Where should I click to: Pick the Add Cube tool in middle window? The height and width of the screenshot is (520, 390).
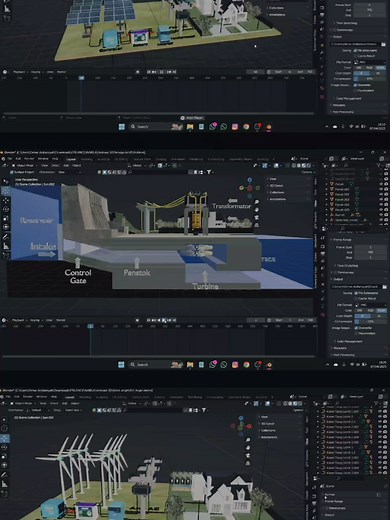click(x=6, y=255)
